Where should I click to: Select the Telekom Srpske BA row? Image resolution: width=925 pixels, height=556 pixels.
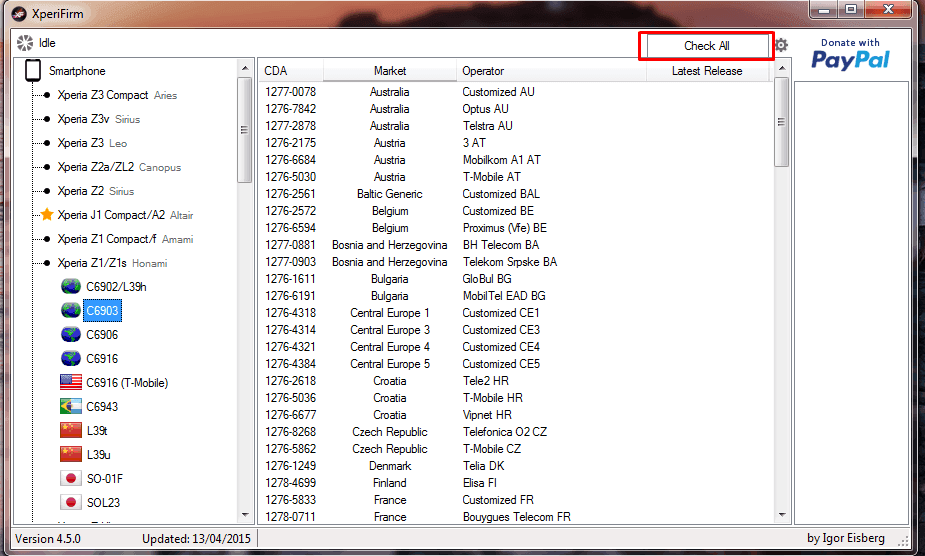[x=516, y=262]
